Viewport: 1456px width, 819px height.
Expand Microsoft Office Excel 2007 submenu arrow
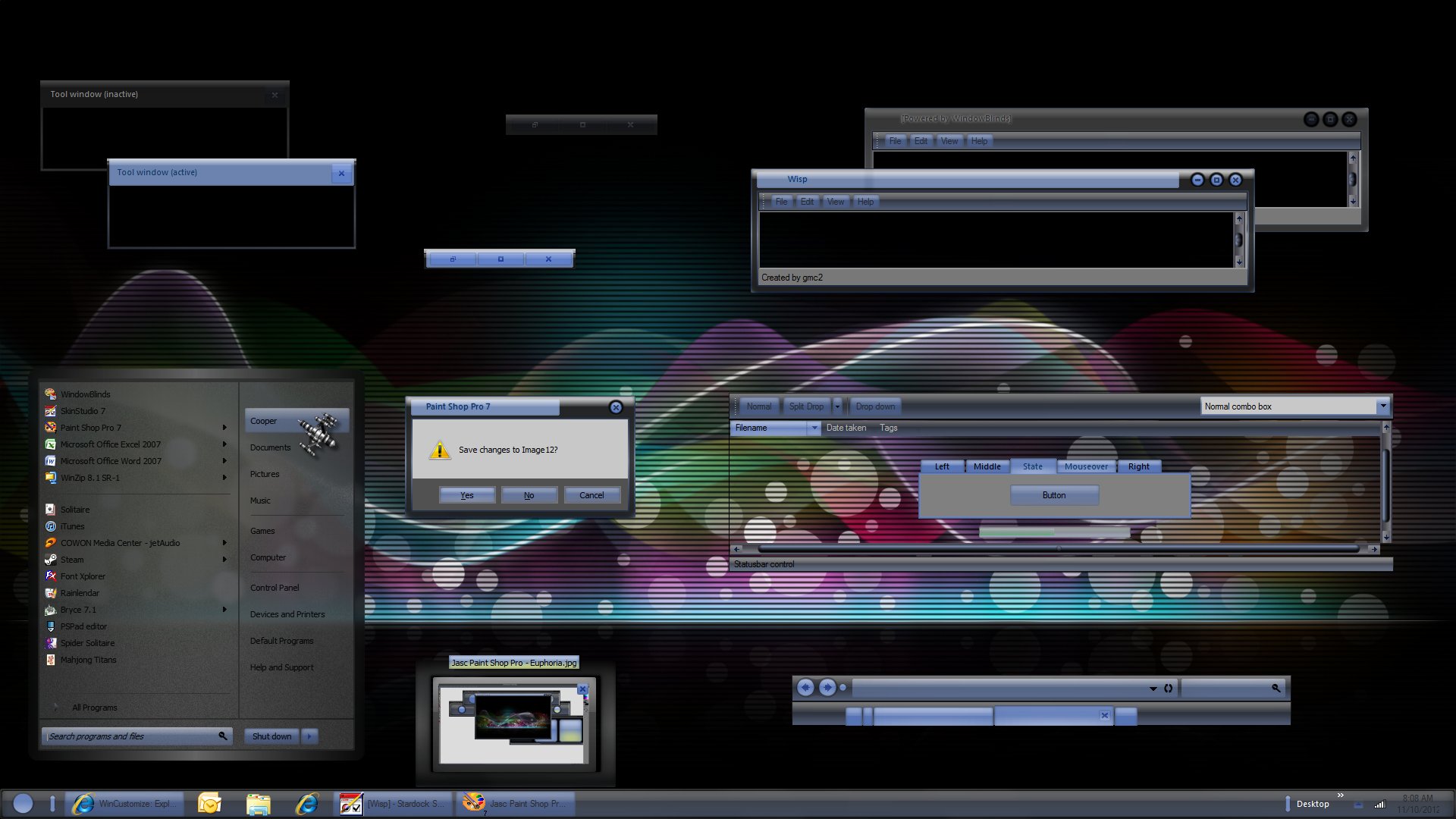click(224, 444)
